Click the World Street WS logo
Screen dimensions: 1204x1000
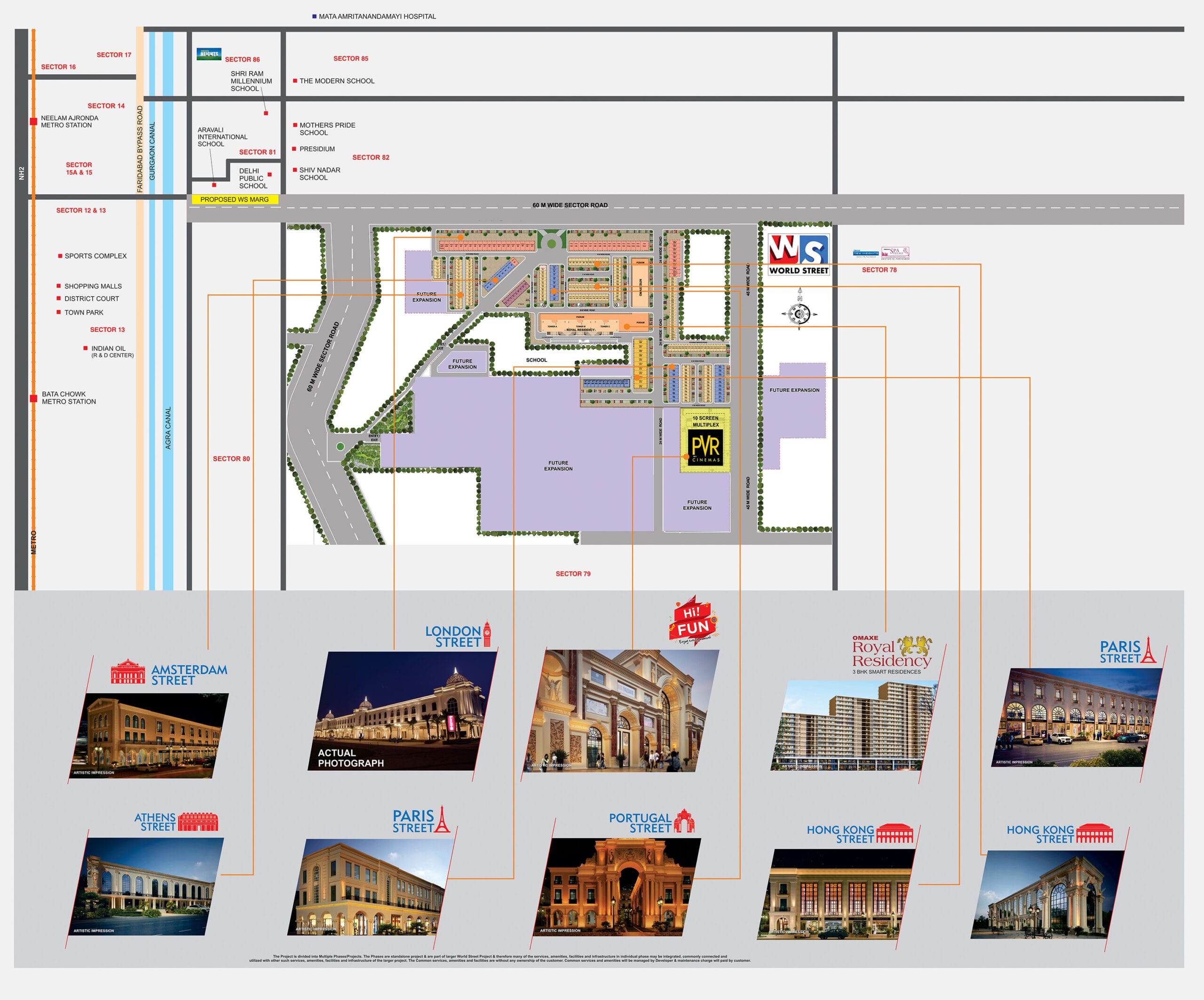799,254
